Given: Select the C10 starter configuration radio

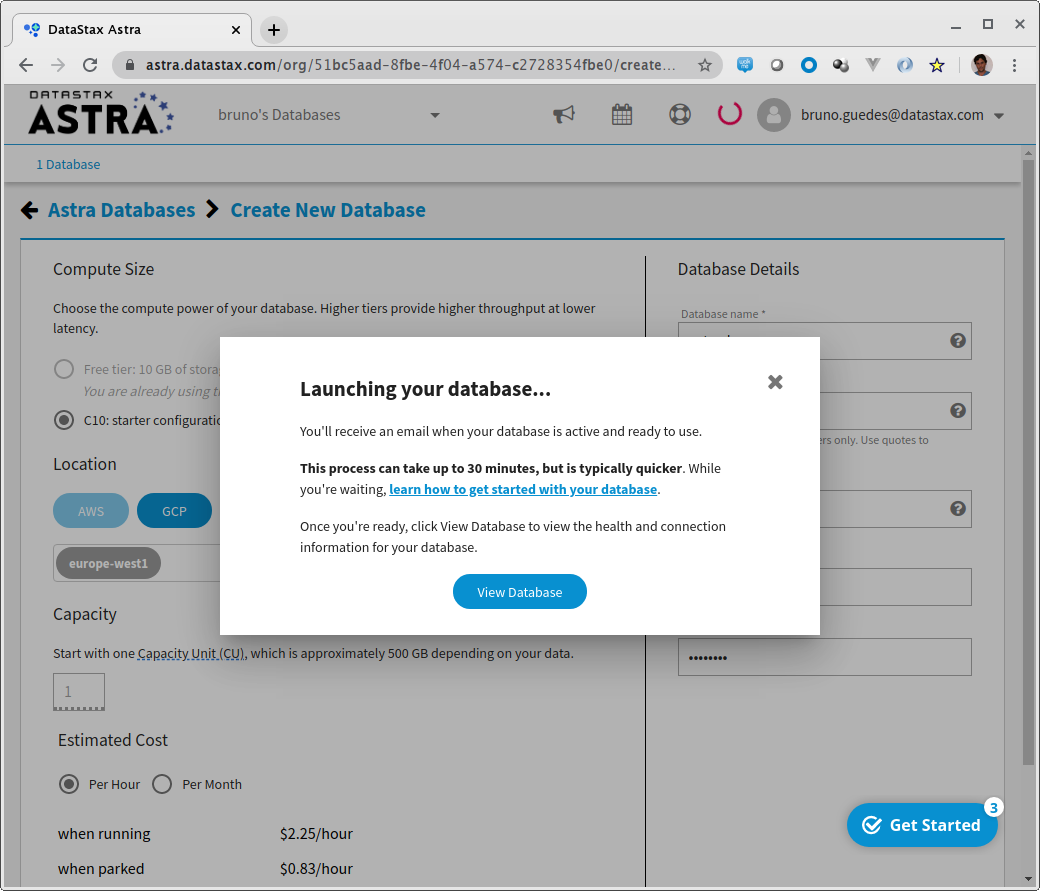Looking at the screenshot, I should point(64,420).
